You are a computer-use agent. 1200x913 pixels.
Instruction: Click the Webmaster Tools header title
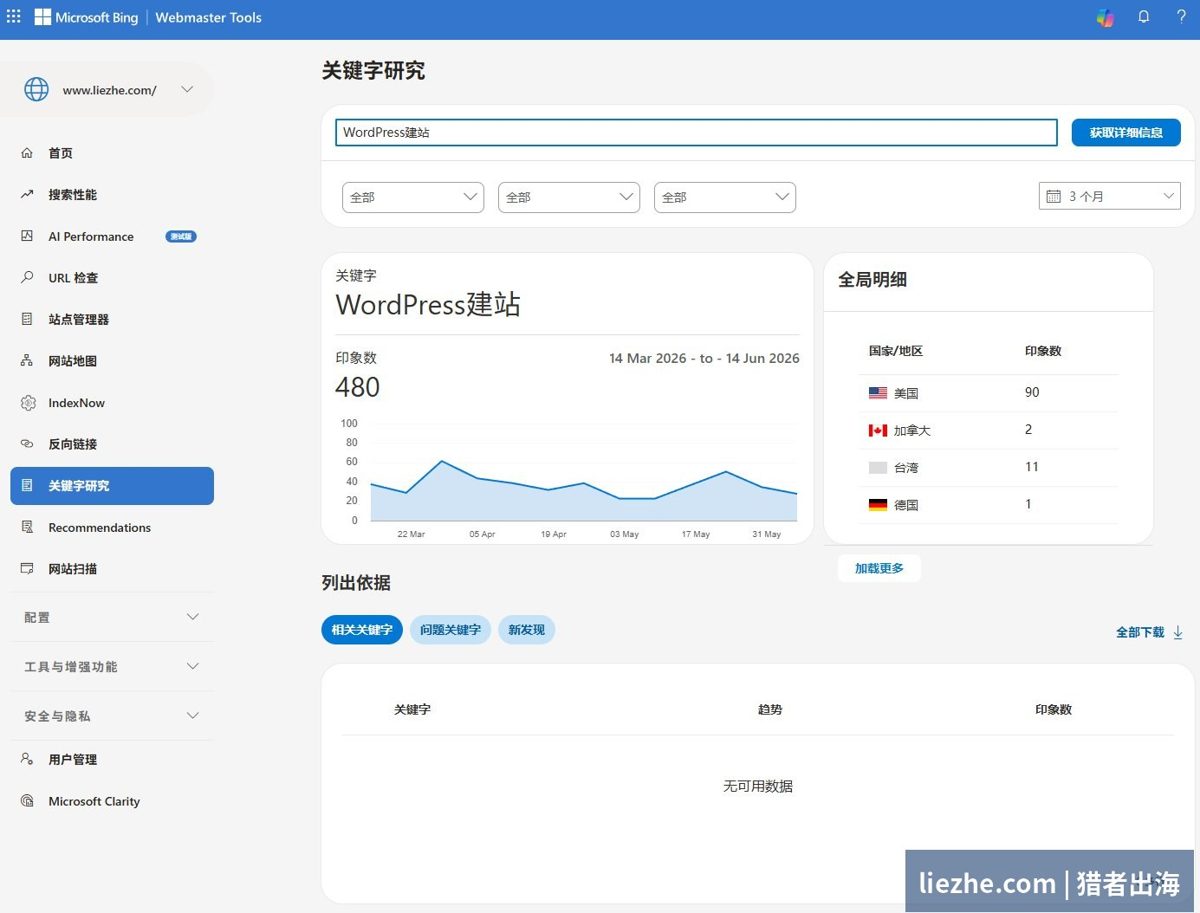208,17
